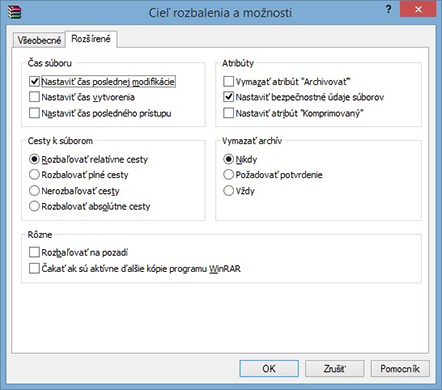Click the Atribúty group label
This screenshot has height=390, width=442.
point(238,63)
